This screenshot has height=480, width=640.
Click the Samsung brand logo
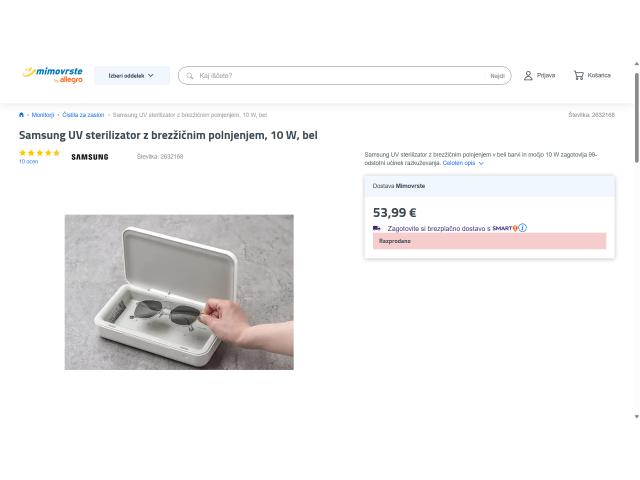point(90,157)
